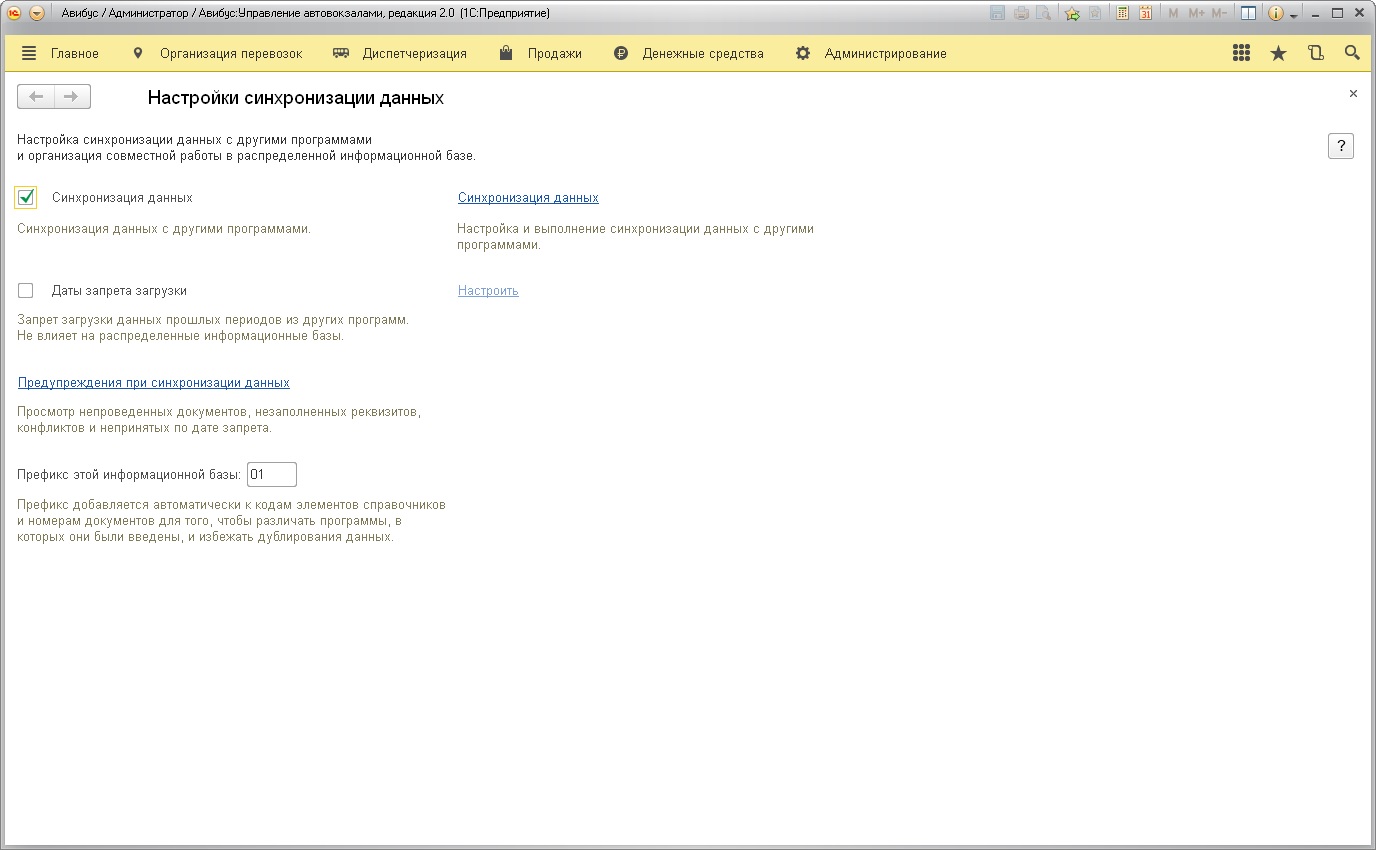Open the functions menu grid icon

[1241, 54]
